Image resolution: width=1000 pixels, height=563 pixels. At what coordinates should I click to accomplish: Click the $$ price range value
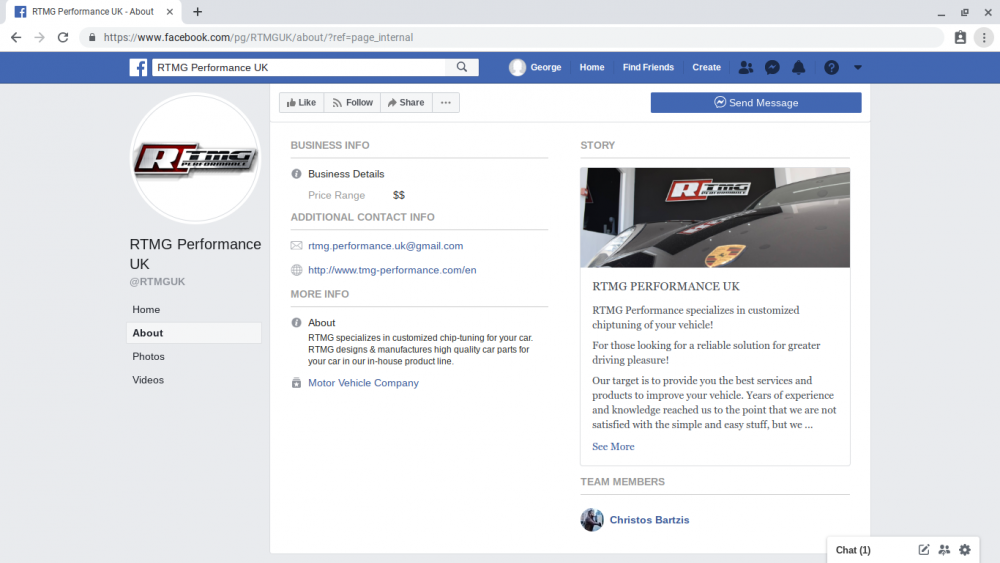399,195
